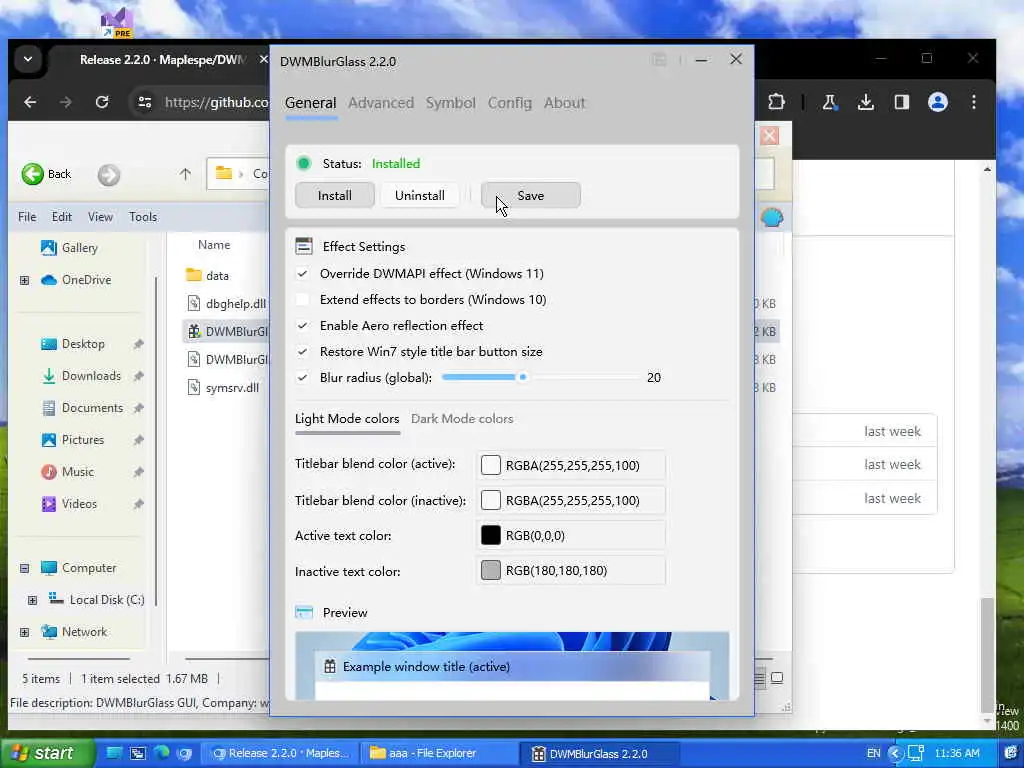
Task: Pick inactive titlebar blend color swatch
Action: coord(490,500)
